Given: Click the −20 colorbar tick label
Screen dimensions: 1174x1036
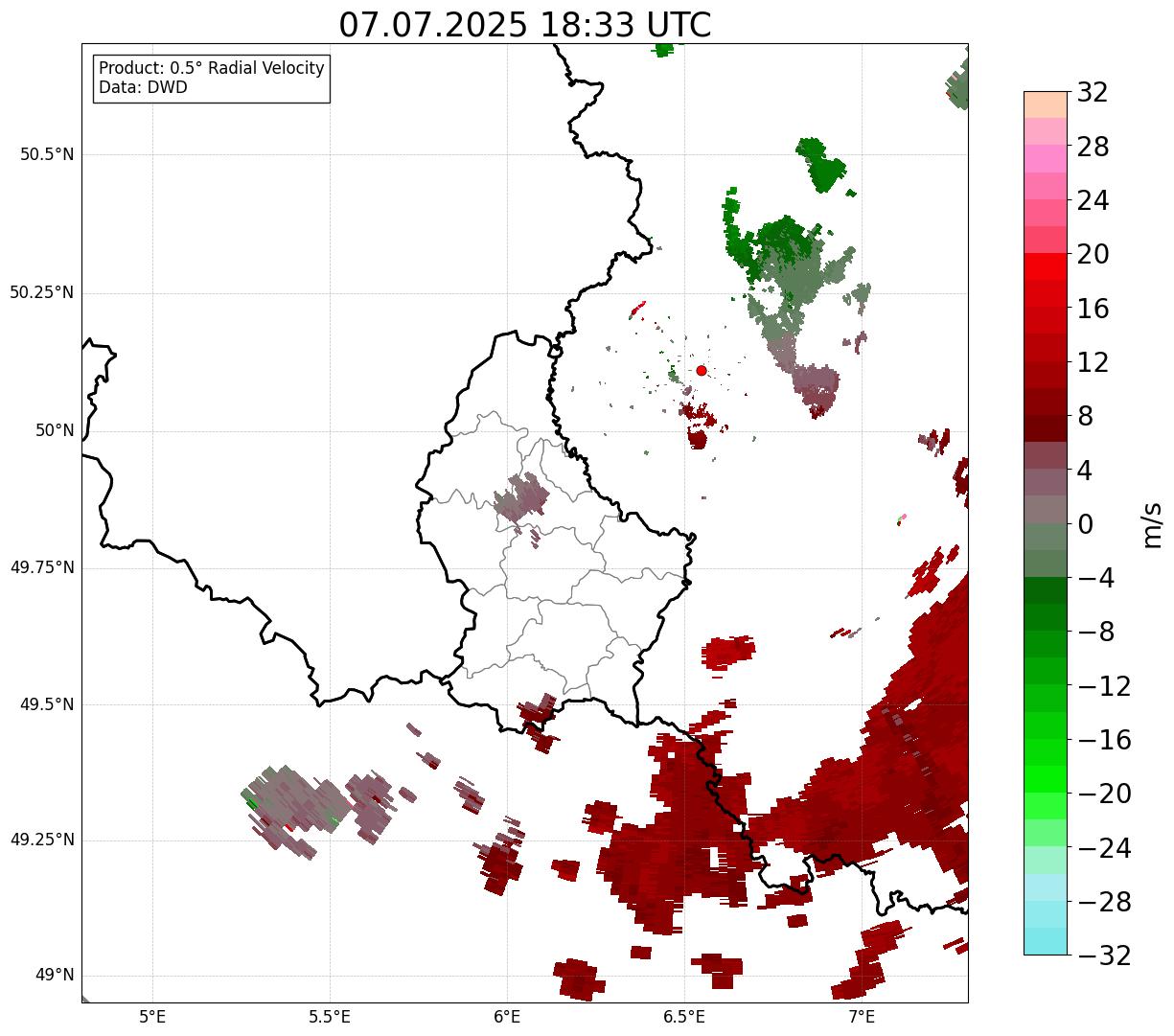Looking at the screenshot, I should (x=1104, y=794).
